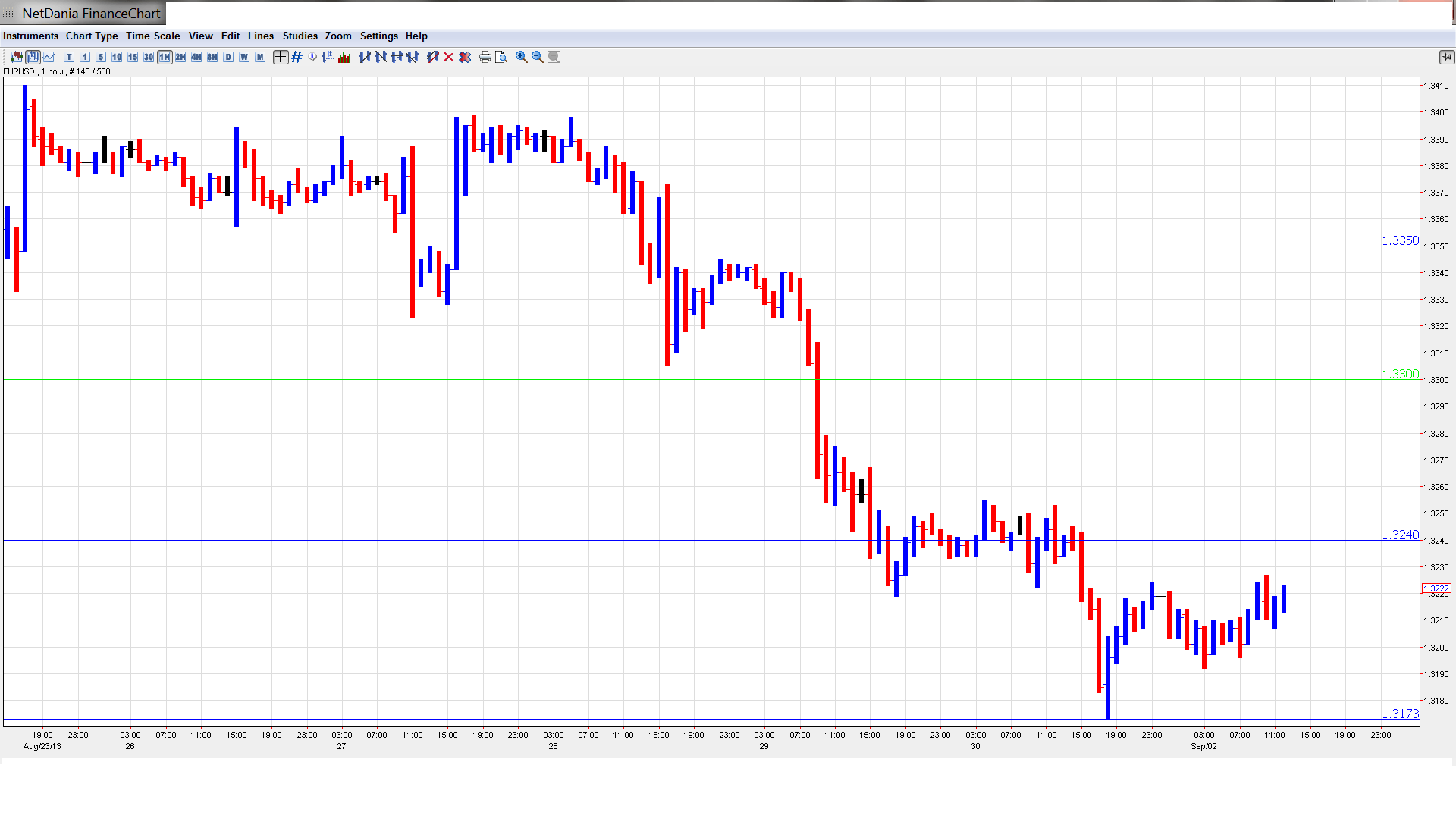The height and width of the screenshot is (819, 1456).
Task: Toggle the crosshair cursor button
Action: [x=281, y=57]
